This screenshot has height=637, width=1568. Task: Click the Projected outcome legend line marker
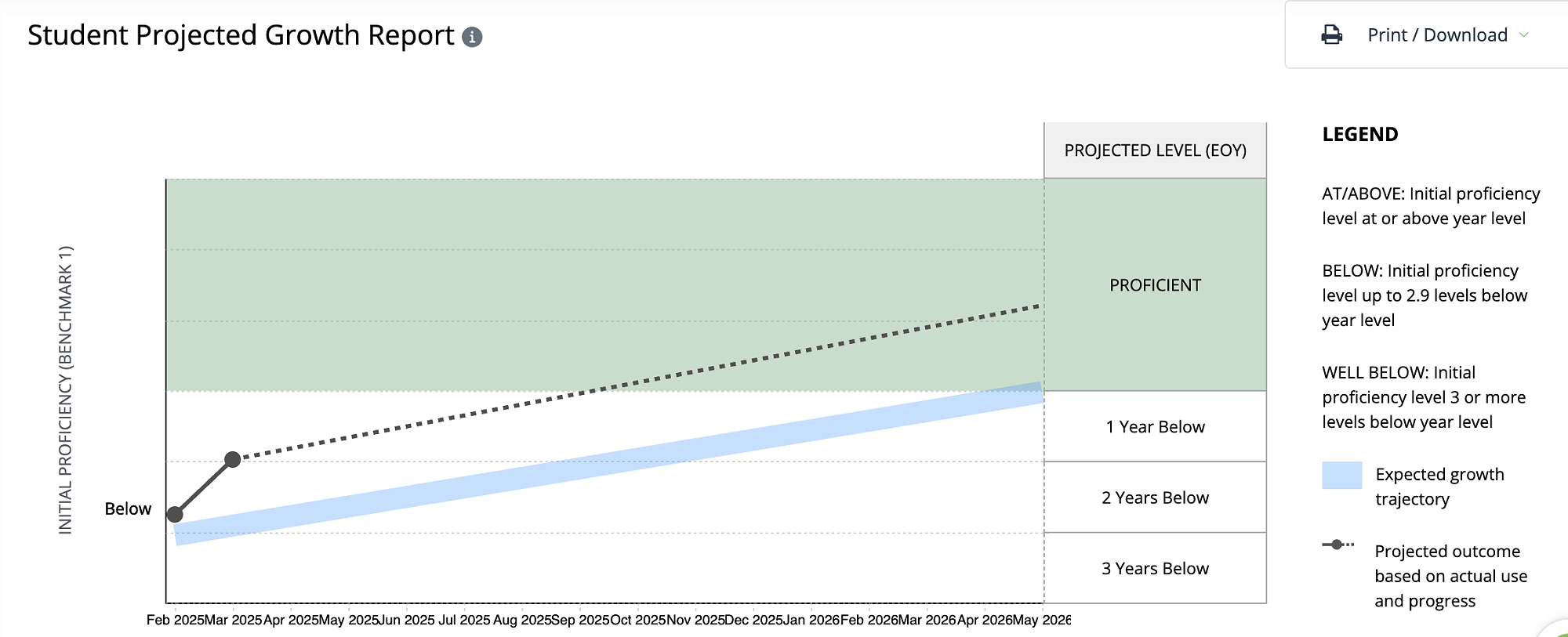(1338, 545)
